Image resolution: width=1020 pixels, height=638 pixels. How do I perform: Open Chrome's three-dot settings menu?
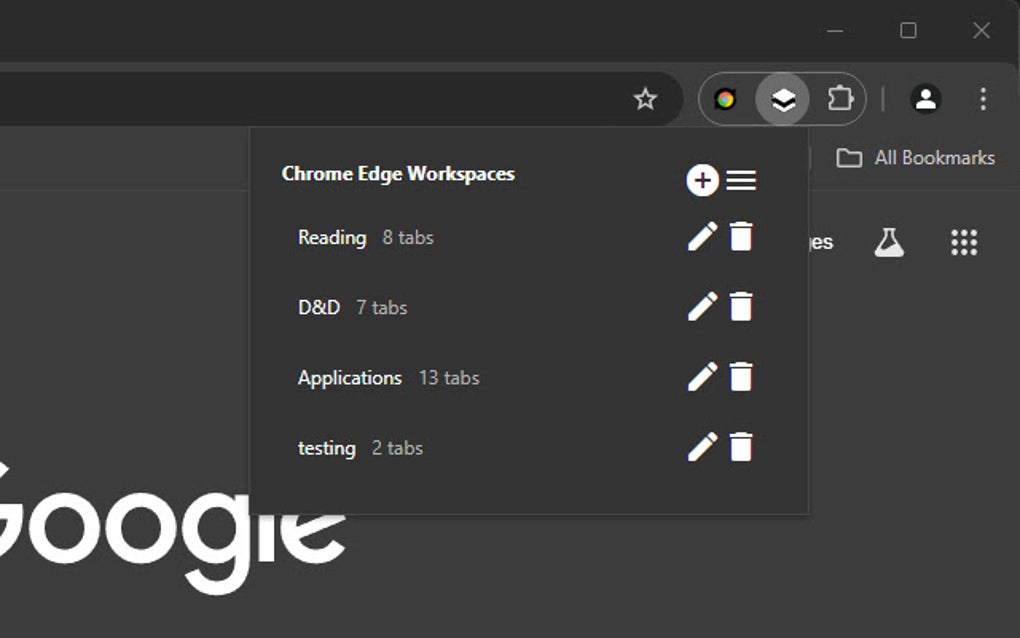983,99
